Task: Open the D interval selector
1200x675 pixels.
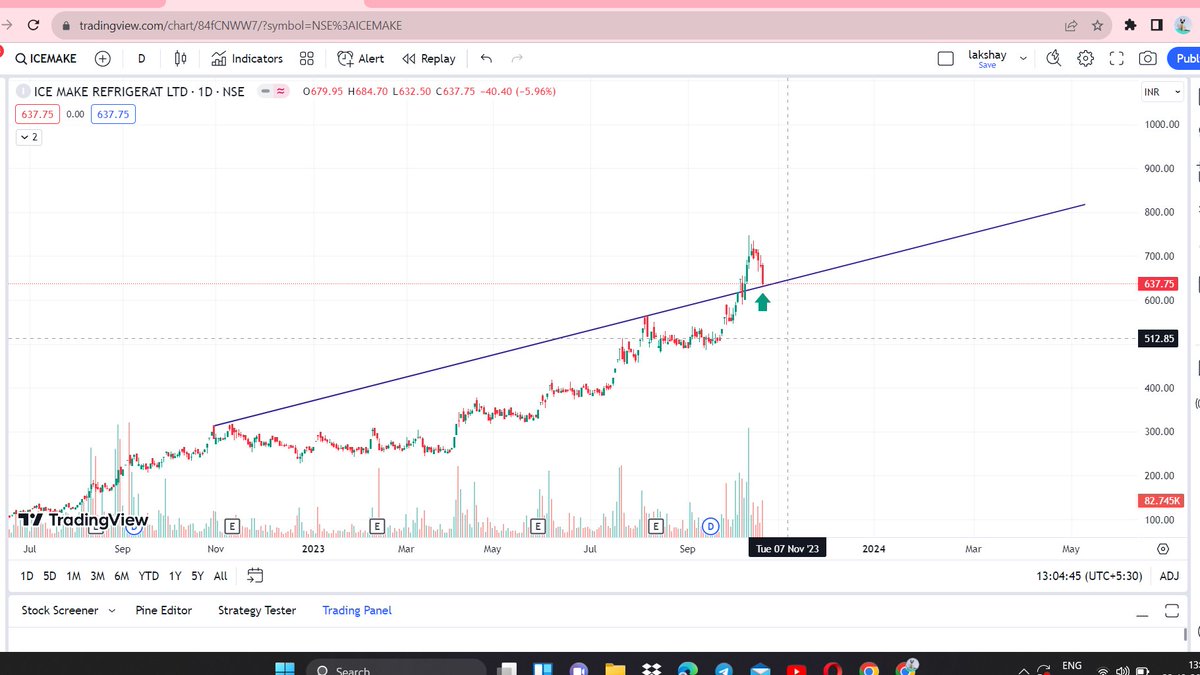Action: [x=141, y=58]
